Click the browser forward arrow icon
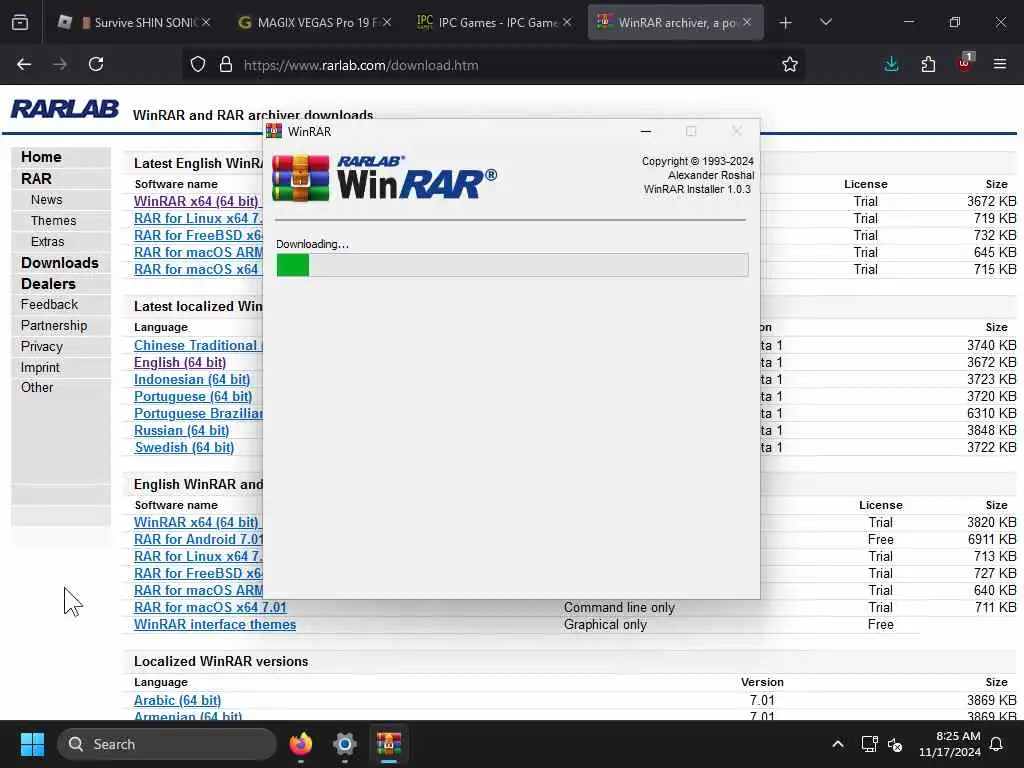1024x768 pixels. (60, 64)
